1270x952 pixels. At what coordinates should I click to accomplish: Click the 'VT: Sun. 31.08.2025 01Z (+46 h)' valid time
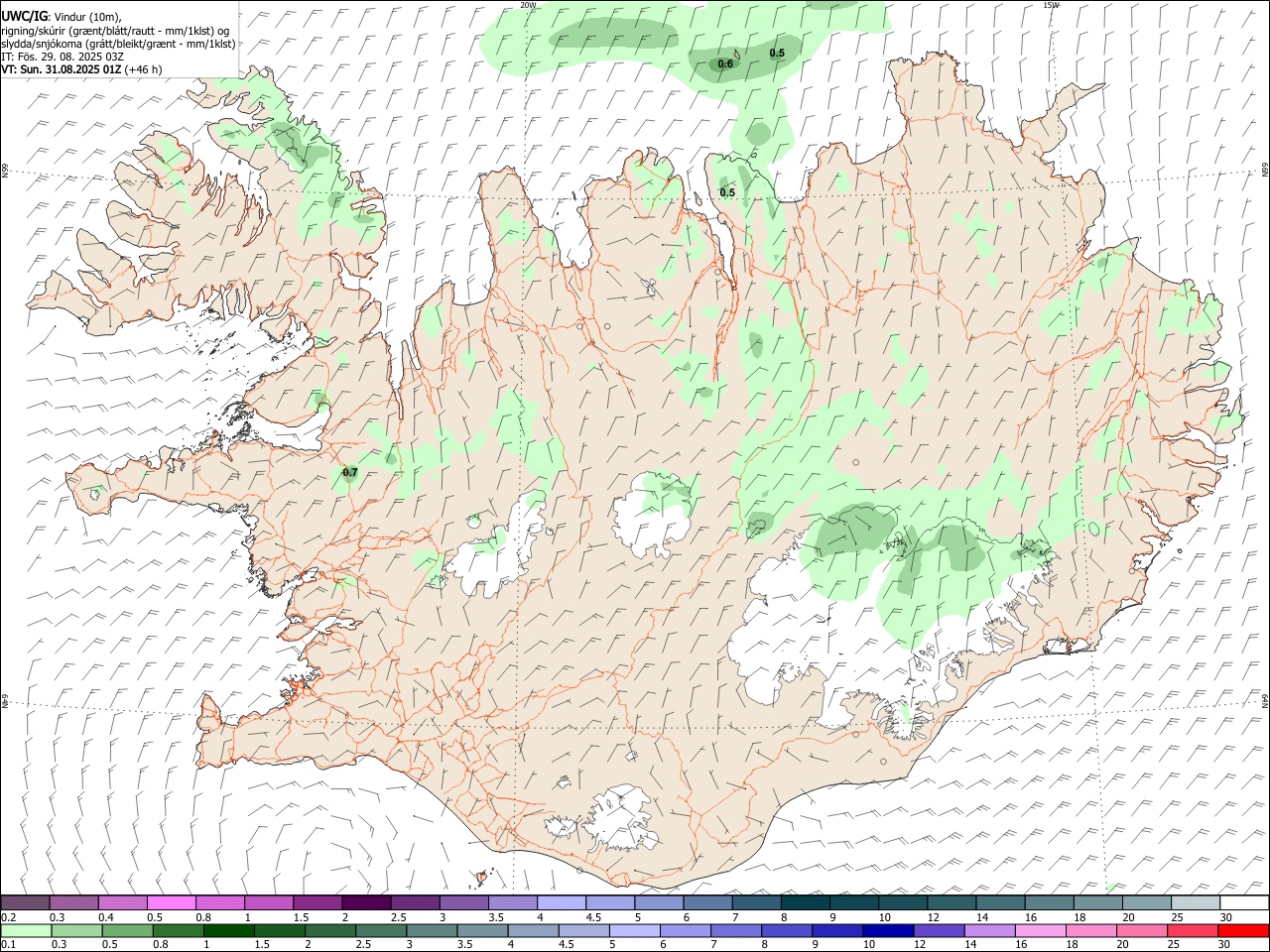81,69
